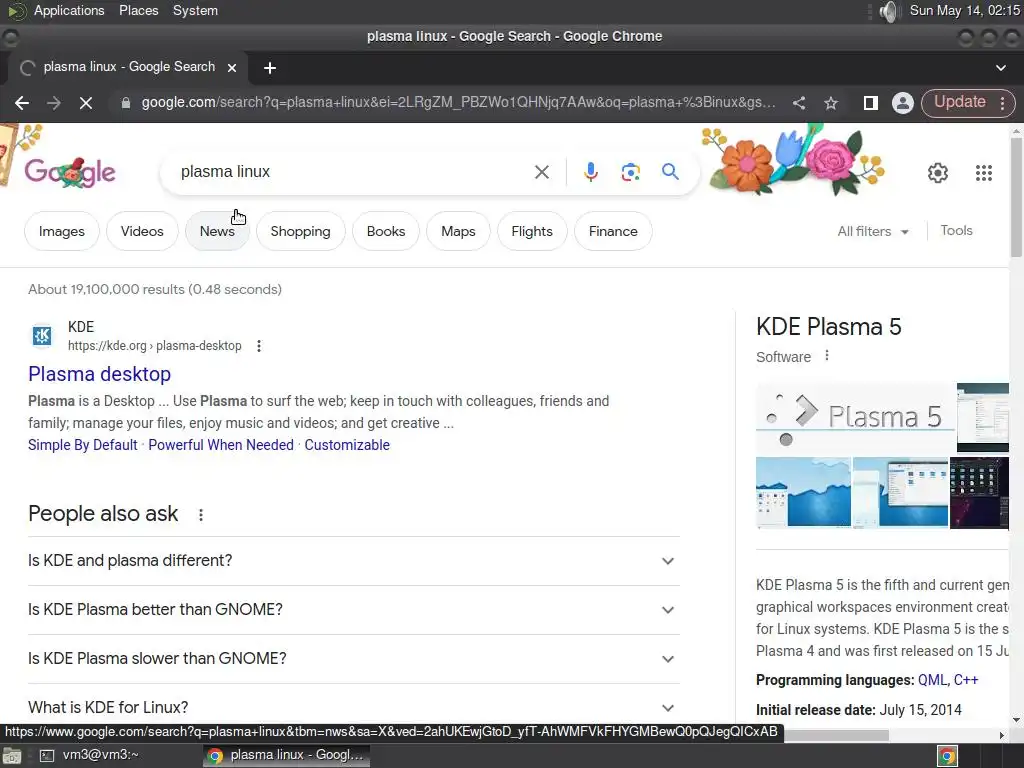Image resolution: width=1024 pixels, height=768 pixels.
Task: Open the QML programming language link
Action: tap(932, 680)
